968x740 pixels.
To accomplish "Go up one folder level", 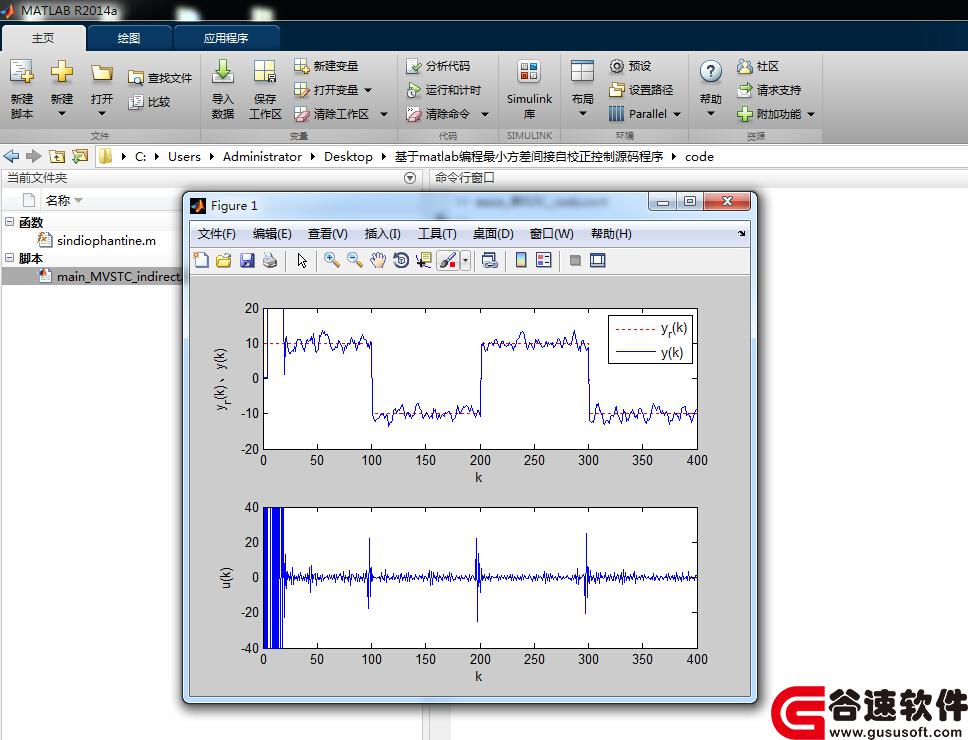I will 57,156.
